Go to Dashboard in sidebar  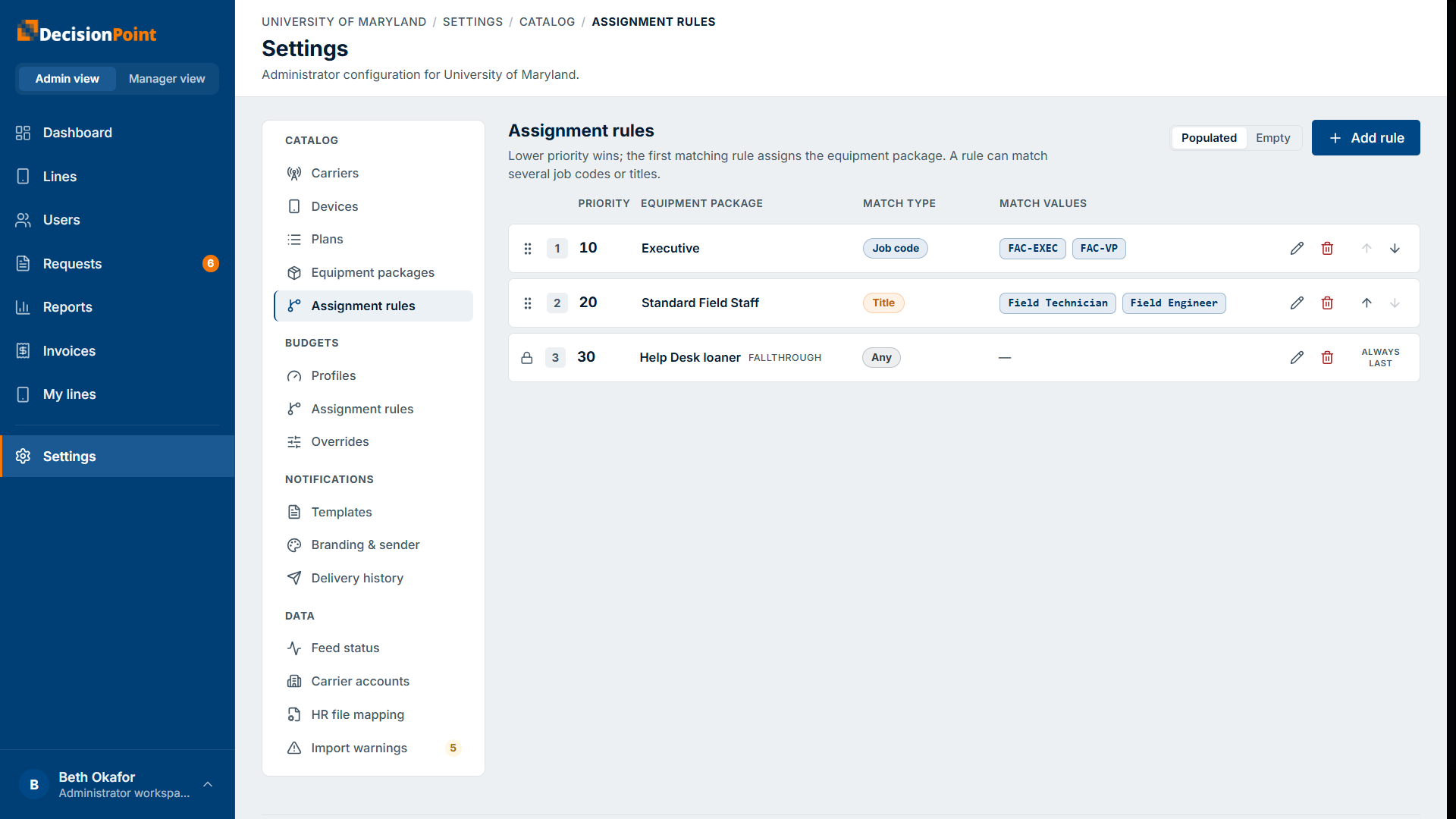point(118,133)
